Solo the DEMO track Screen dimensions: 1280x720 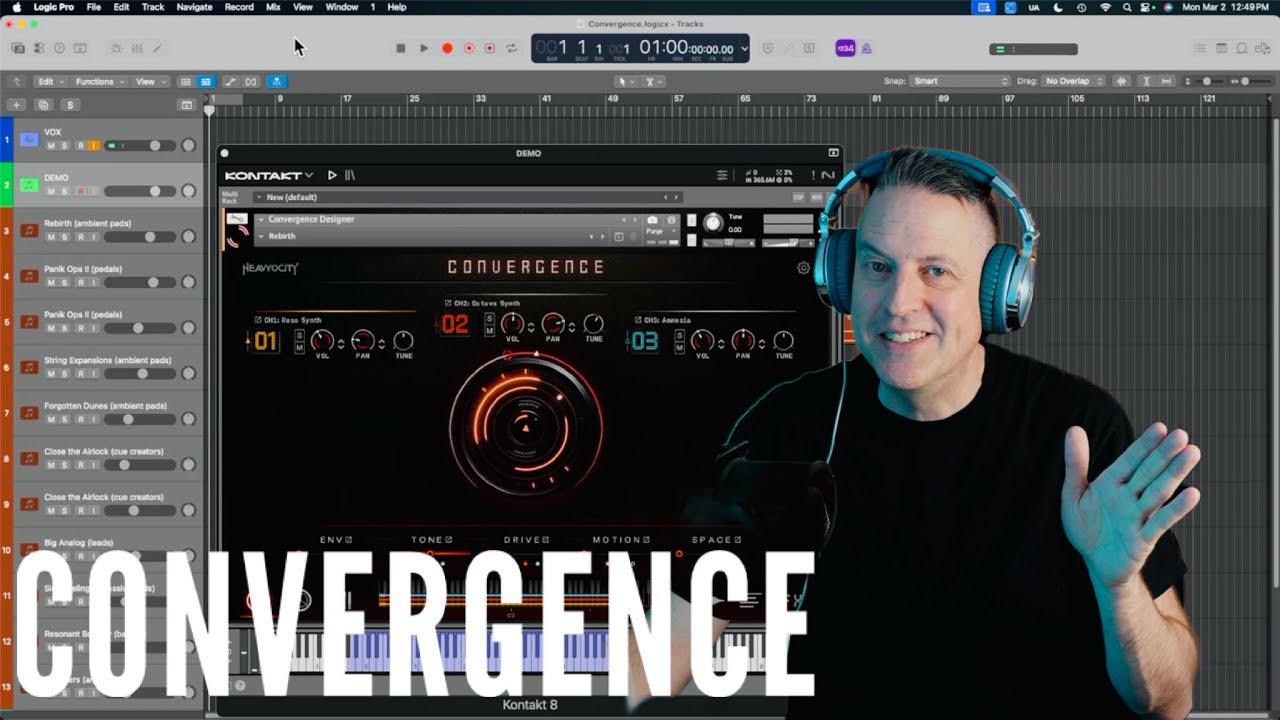coord(66,191)
